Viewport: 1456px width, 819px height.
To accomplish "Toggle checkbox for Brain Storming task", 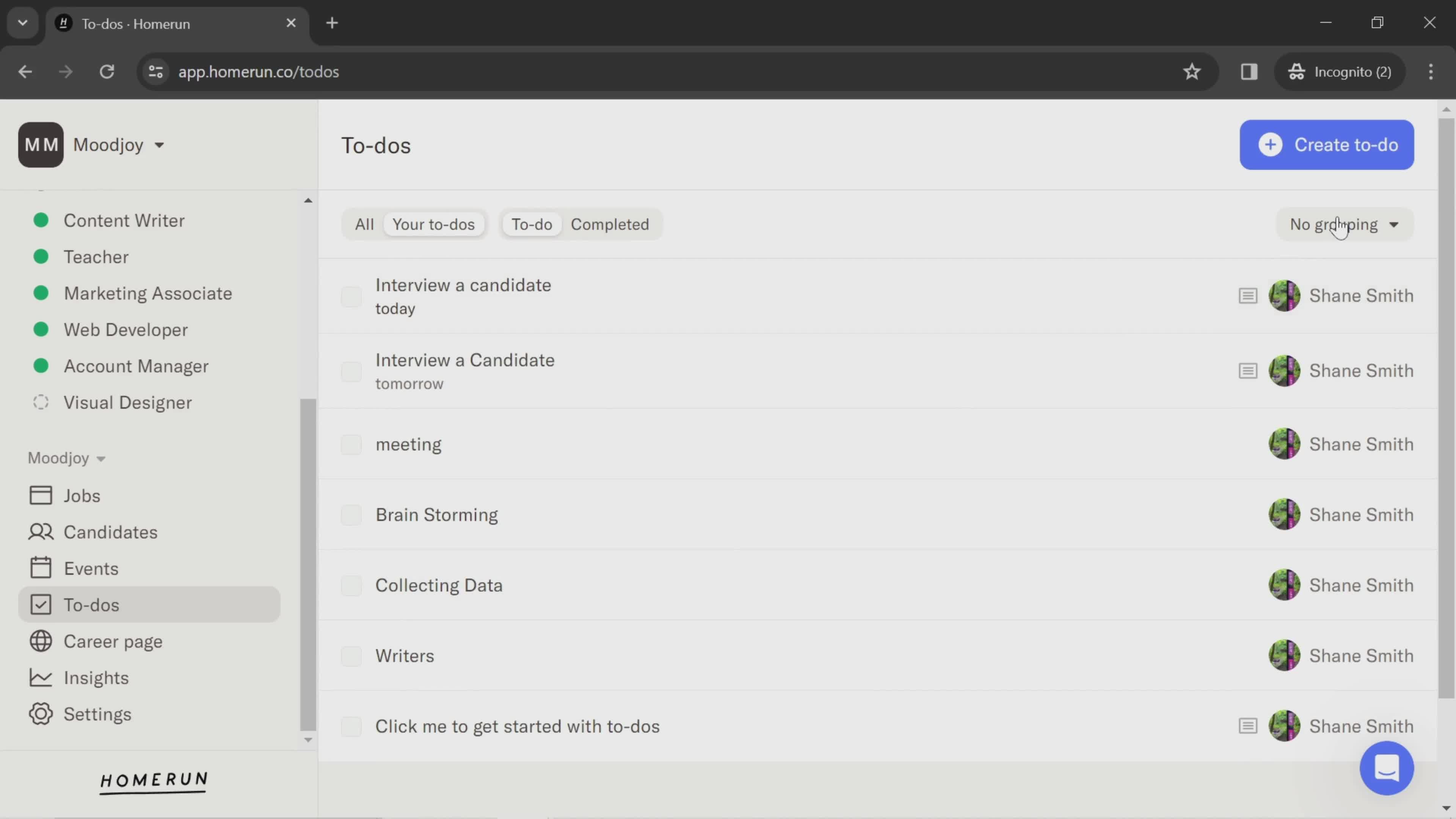I will tap(351, 514).
